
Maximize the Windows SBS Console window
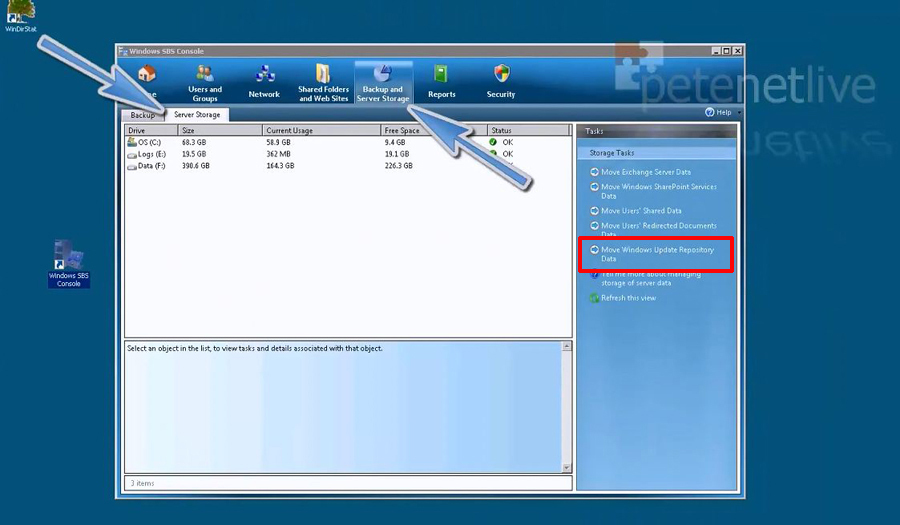point(727,51)
